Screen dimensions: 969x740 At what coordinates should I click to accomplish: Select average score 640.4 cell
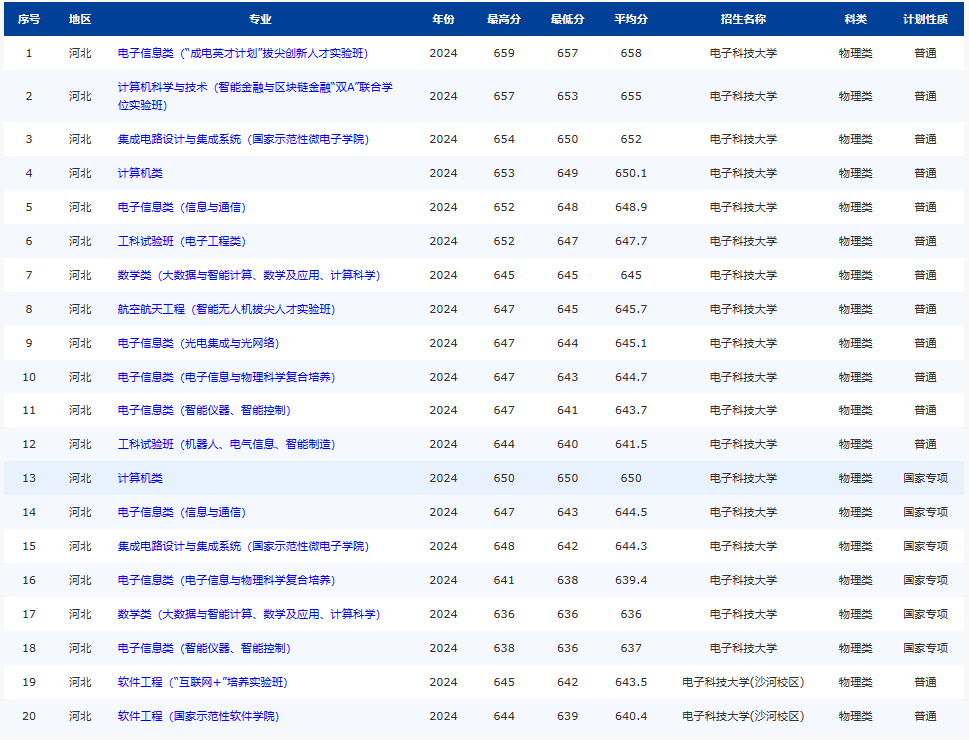coord(631,716)
